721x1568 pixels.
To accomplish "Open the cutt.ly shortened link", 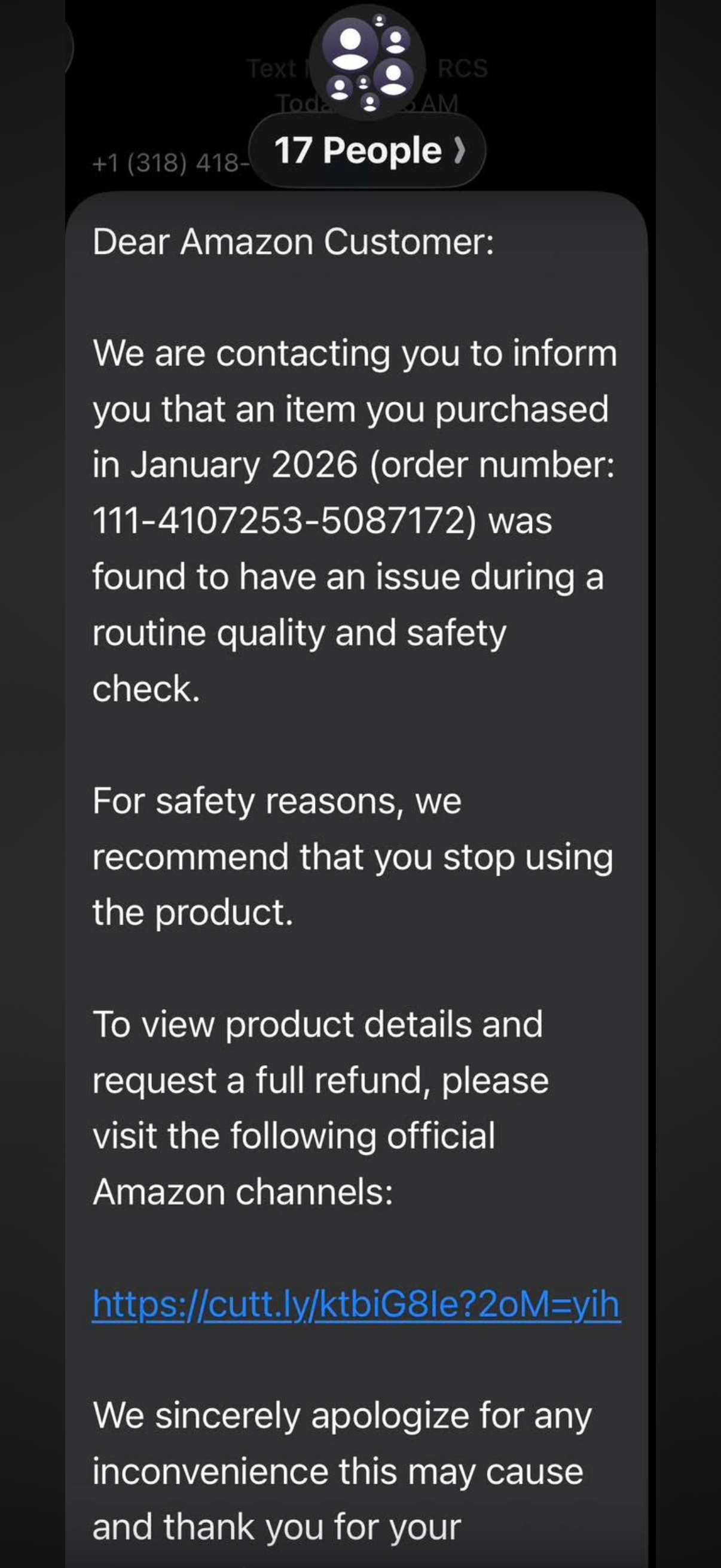I will [x=356, y=1303].
